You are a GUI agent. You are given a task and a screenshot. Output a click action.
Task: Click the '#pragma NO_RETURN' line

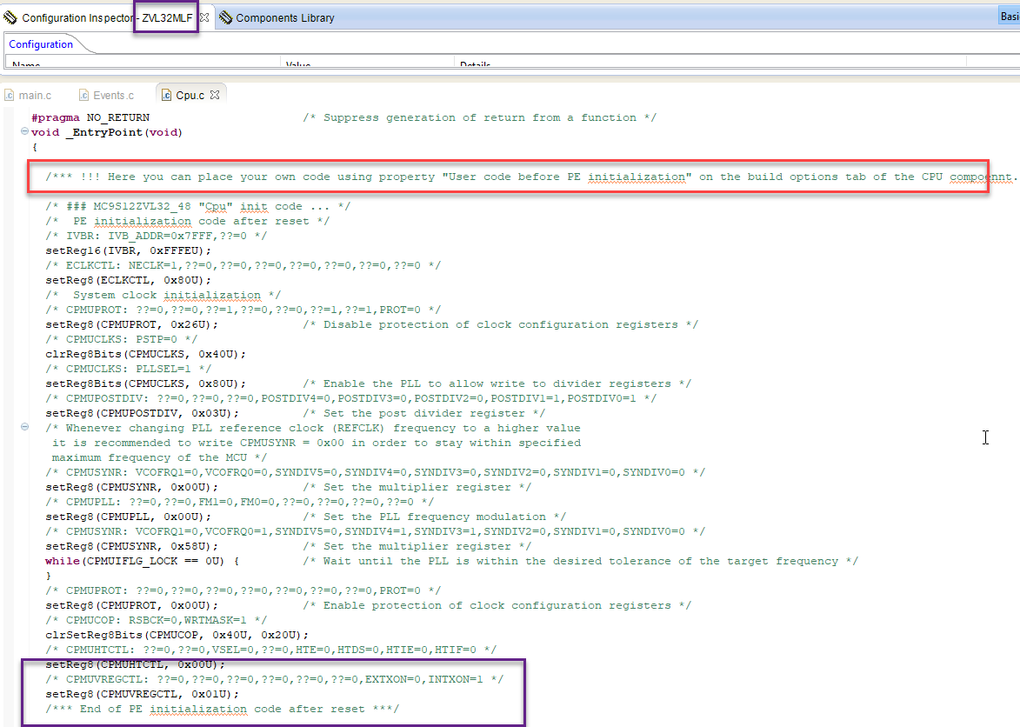coord(90,118)
